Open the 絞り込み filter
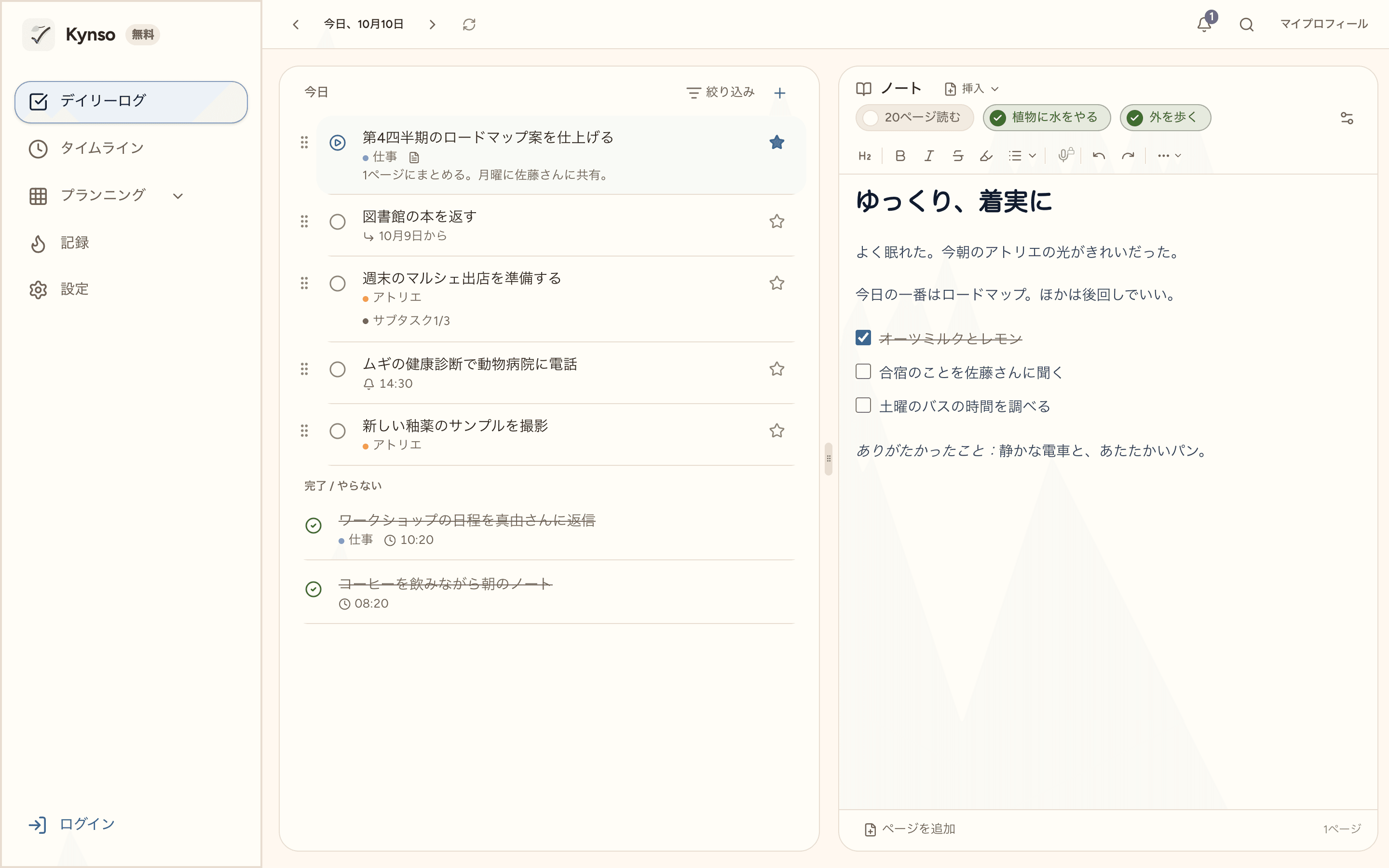 click(721, 93)
